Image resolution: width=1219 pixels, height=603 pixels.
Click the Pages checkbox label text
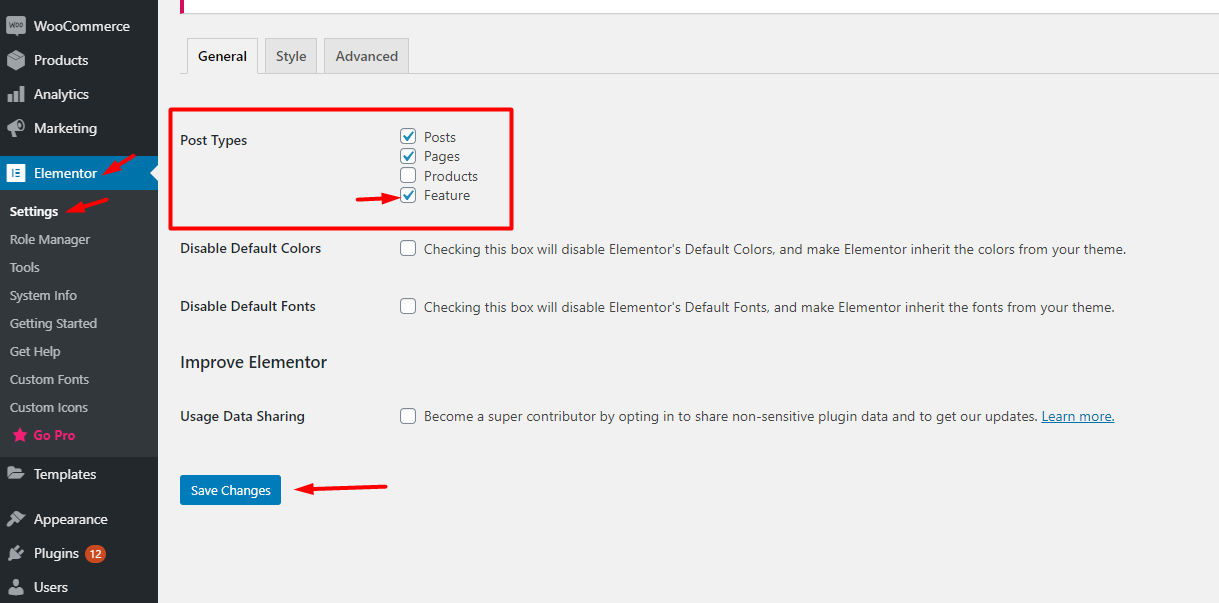pyautogui.click(x=442, y=156)
